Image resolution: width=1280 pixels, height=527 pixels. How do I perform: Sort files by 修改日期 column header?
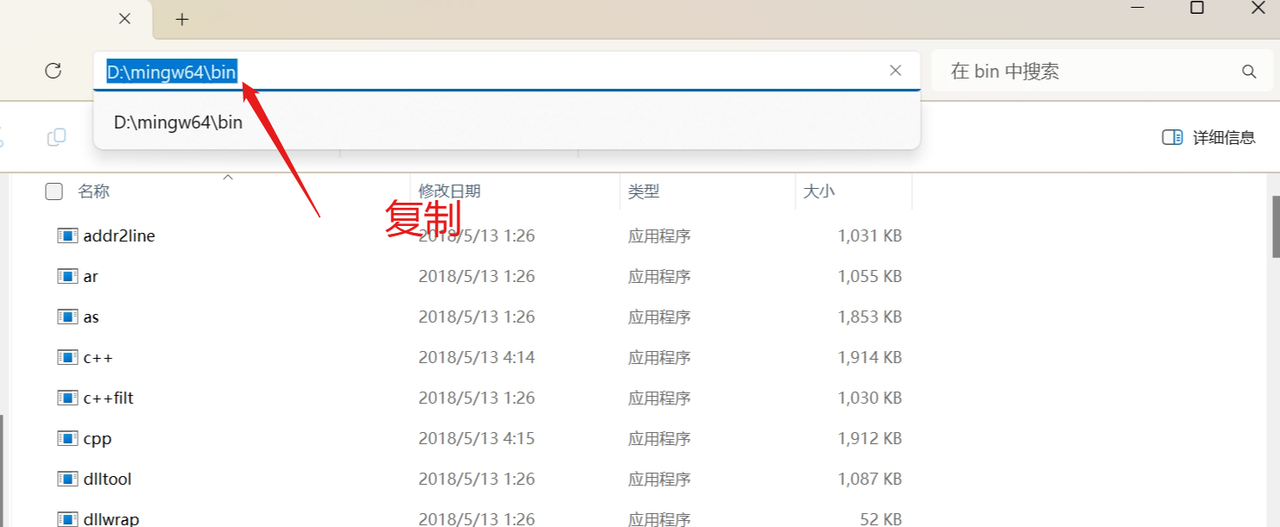(449, 192)
